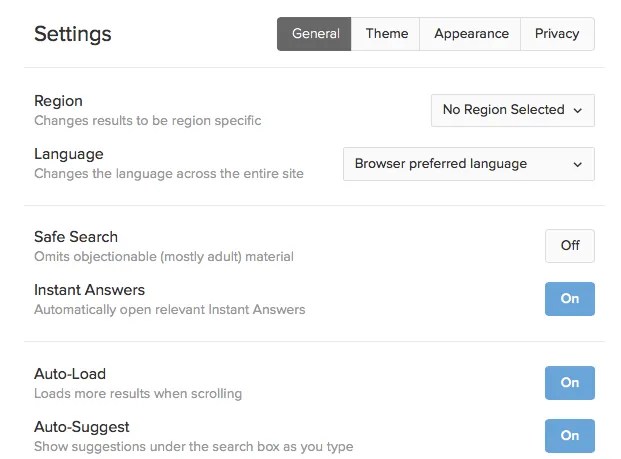Expand the Browser preferred language dropdown
Viewport: 621px width, 459px height.
click(468, 164)
